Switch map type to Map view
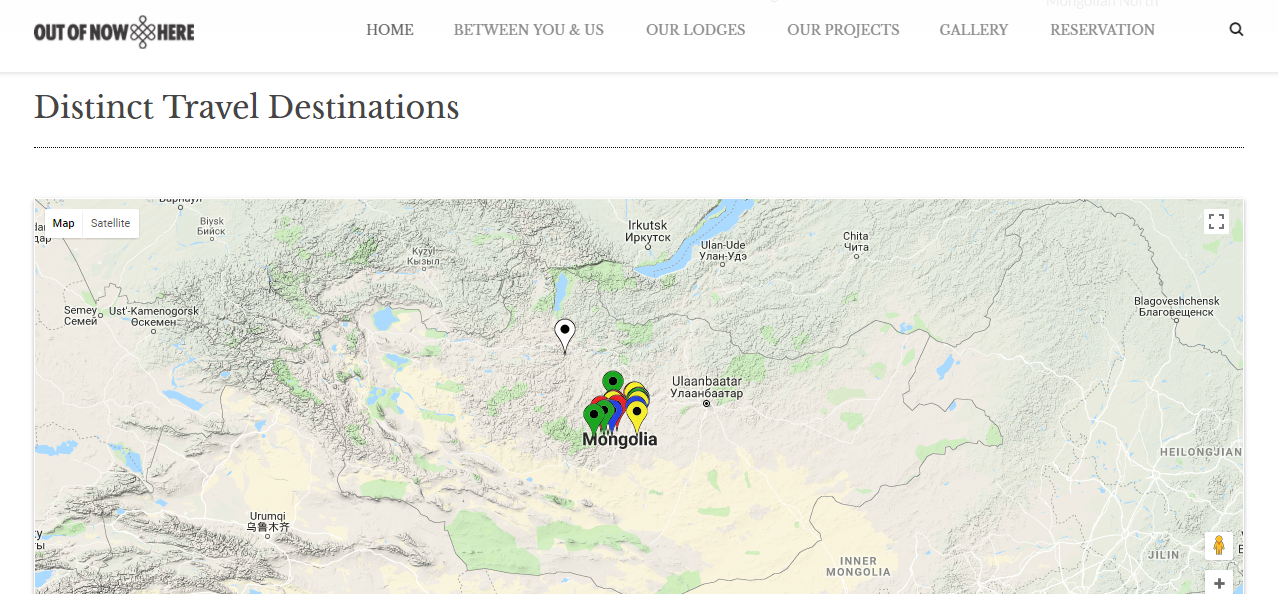This screenshot has height=594, width=1278. pyautogui.click(x=64, y=223)
